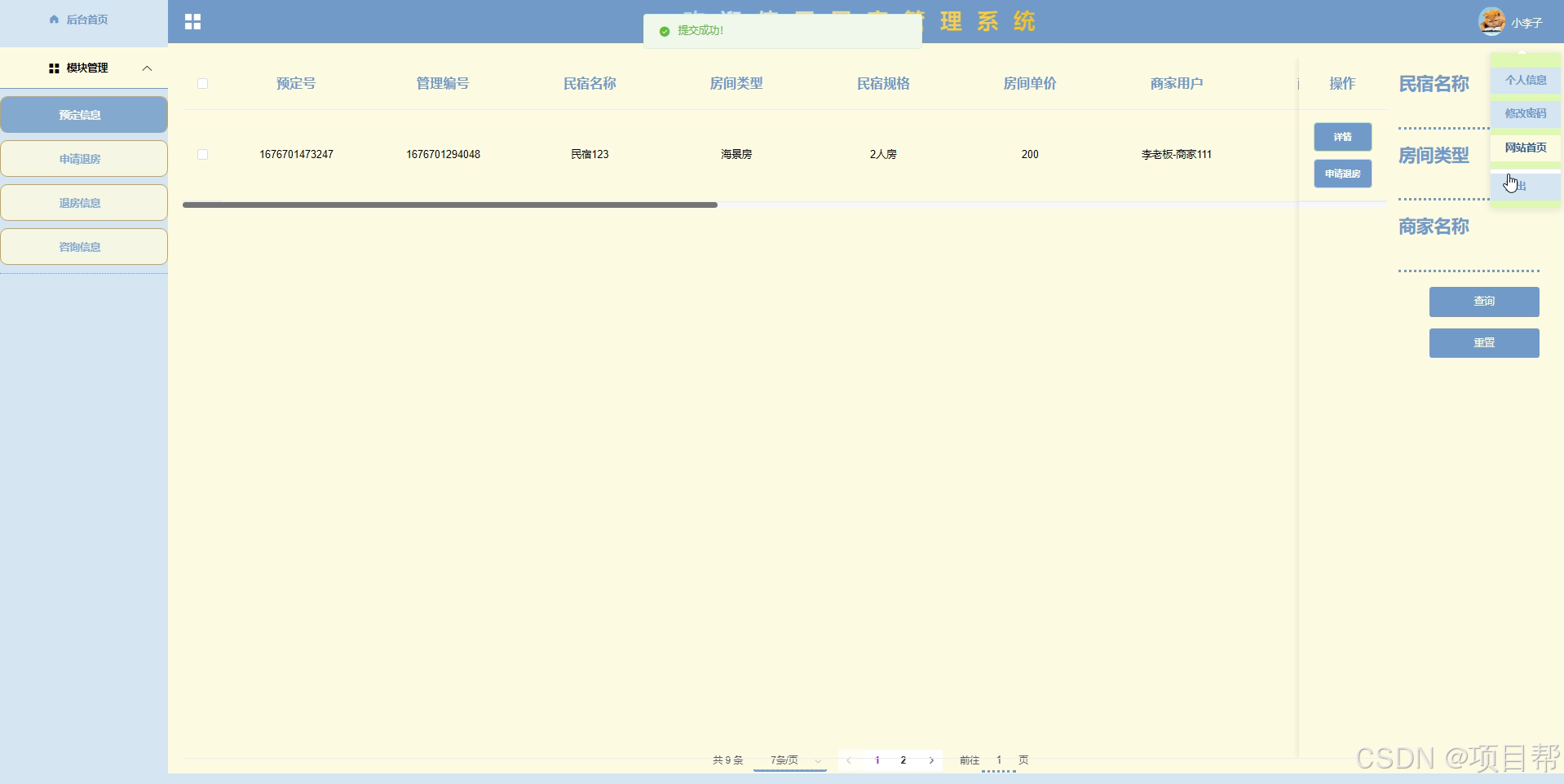The image size is (1564, 784).
Task: Click the price cell 200
Action: [1030, 154]
